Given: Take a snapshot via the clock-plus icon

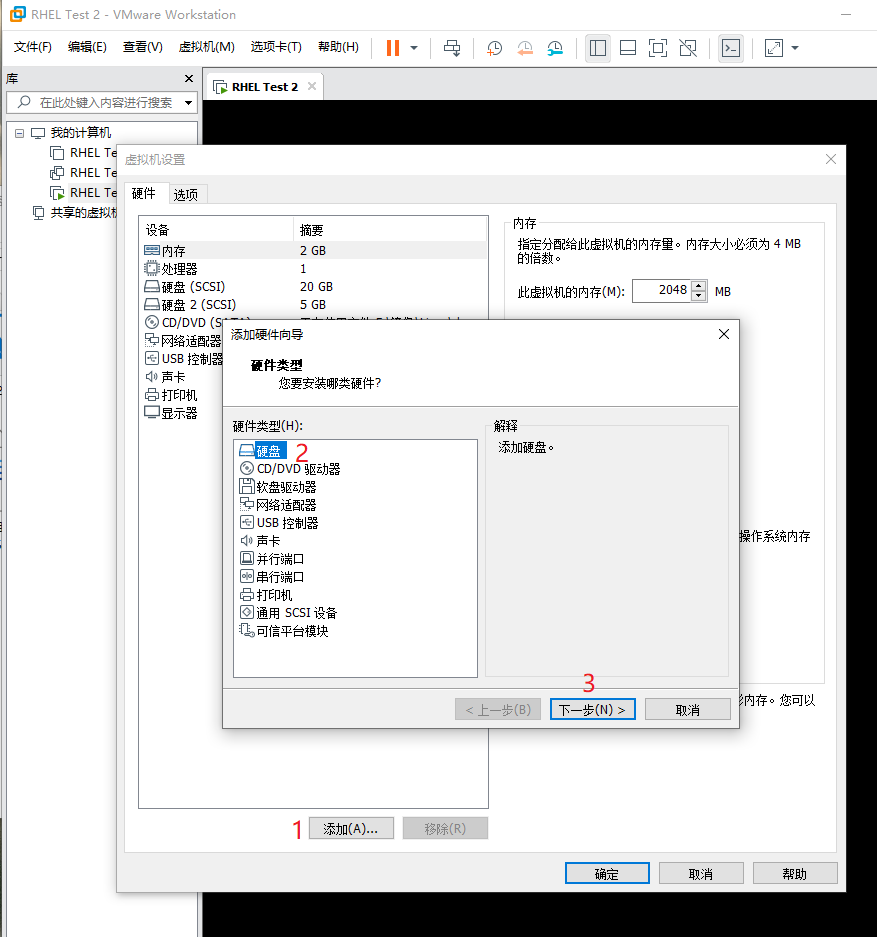Looking at the screenshot, I should point(495,48).
